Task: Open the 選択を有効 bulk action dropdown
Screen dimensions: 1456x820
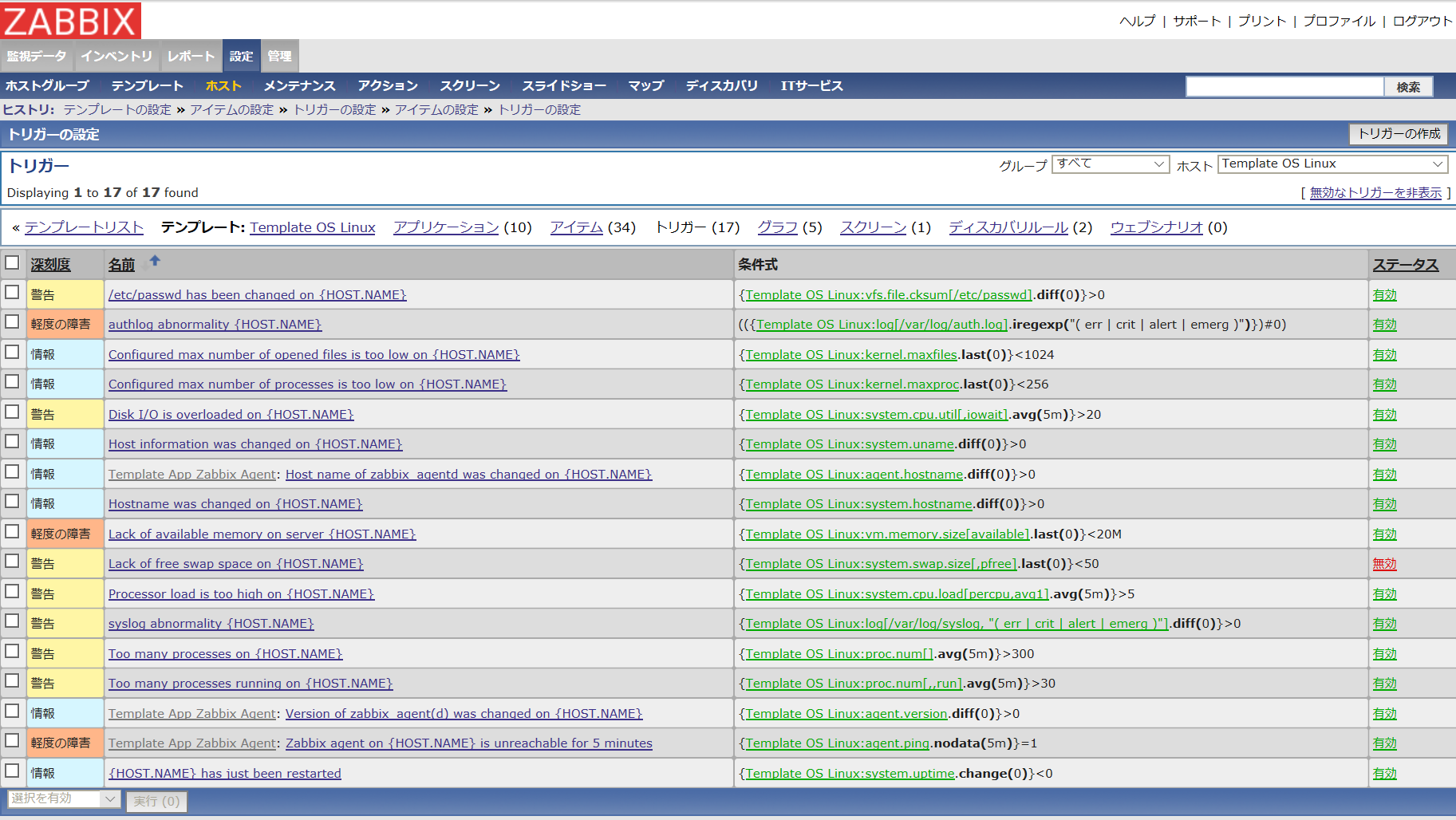Action: tap(64, 798)
